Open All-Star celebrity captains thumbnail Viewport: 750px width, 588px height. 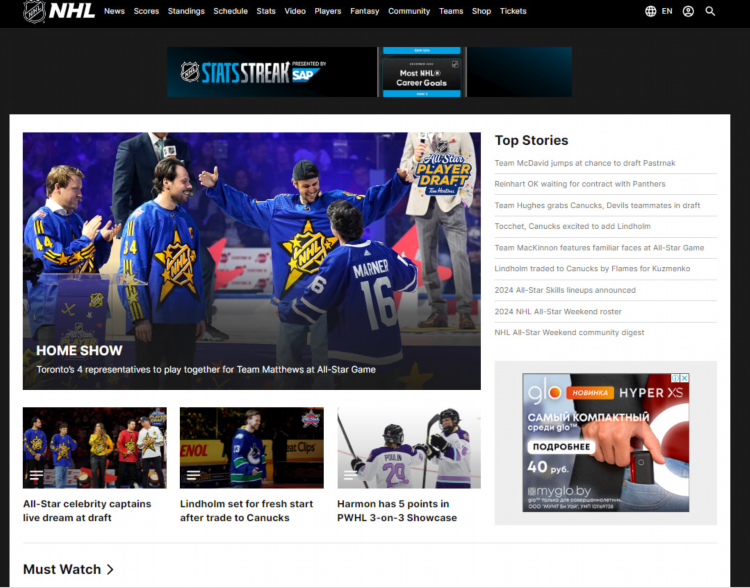click(x=95, y=448)
